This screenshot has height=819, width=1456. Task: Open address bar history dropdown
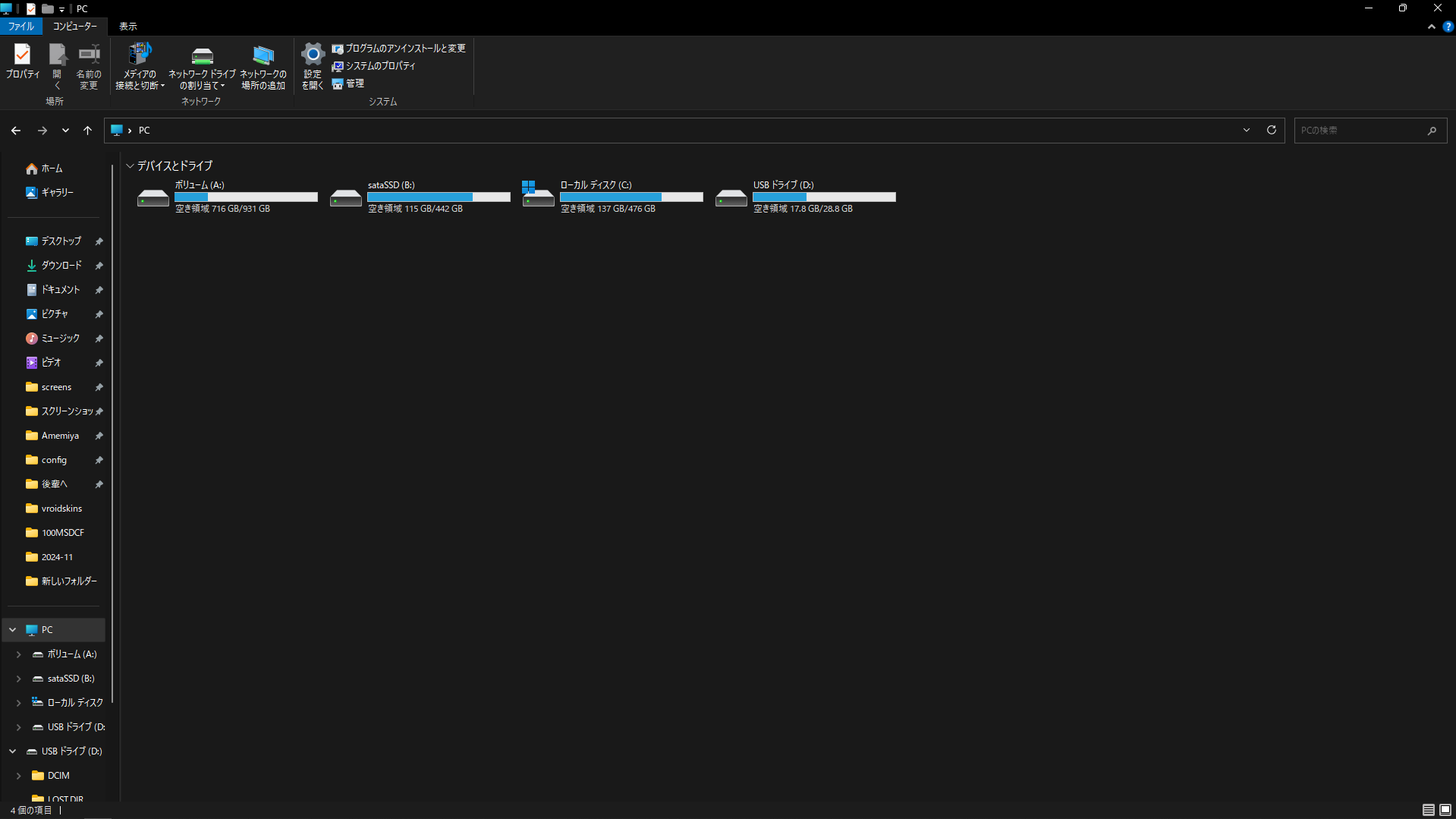[x=1247, y=131]
